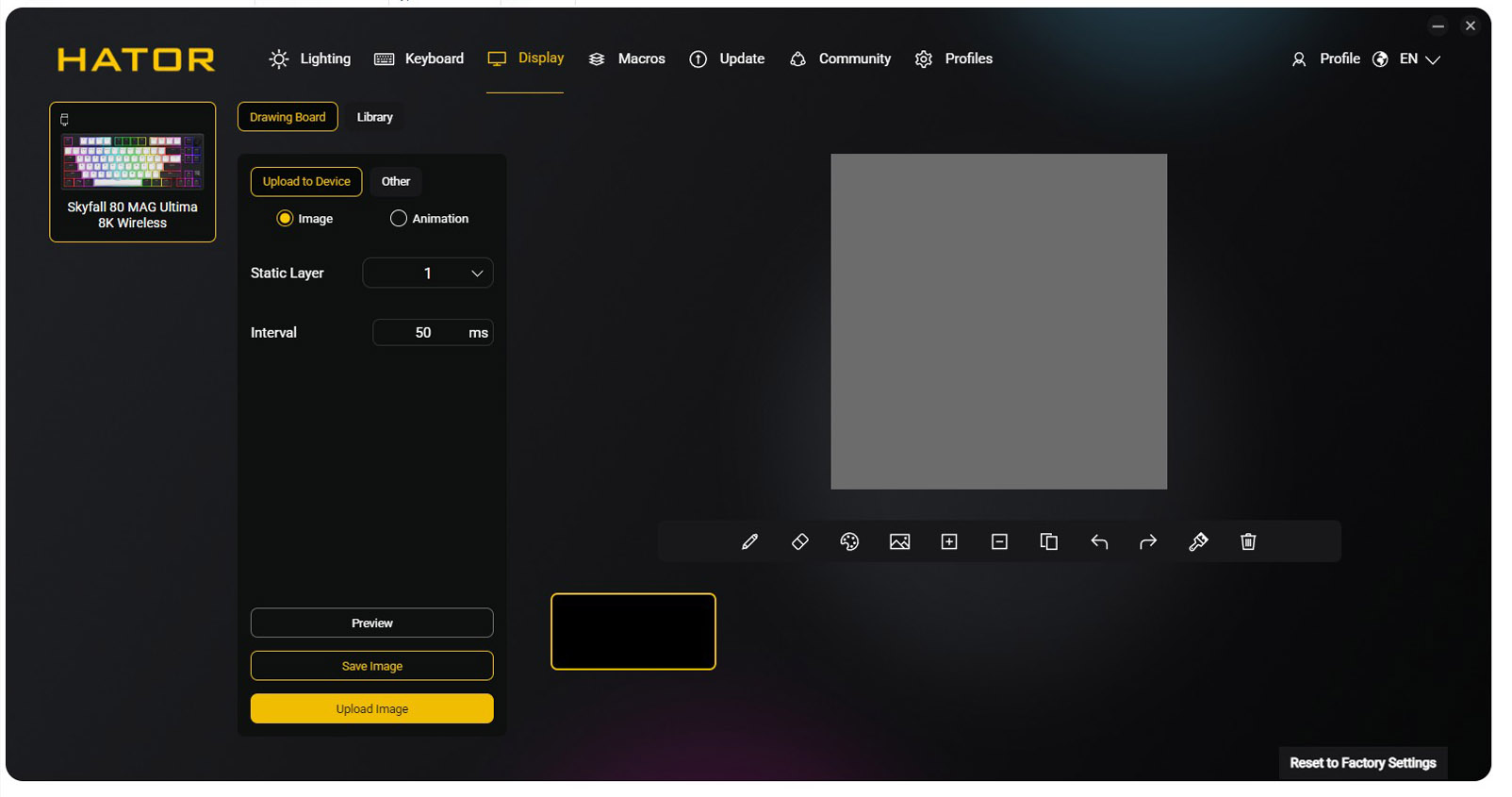Click the trash delete icon
Screen dimensions: 1512x797
[1248, 541]
